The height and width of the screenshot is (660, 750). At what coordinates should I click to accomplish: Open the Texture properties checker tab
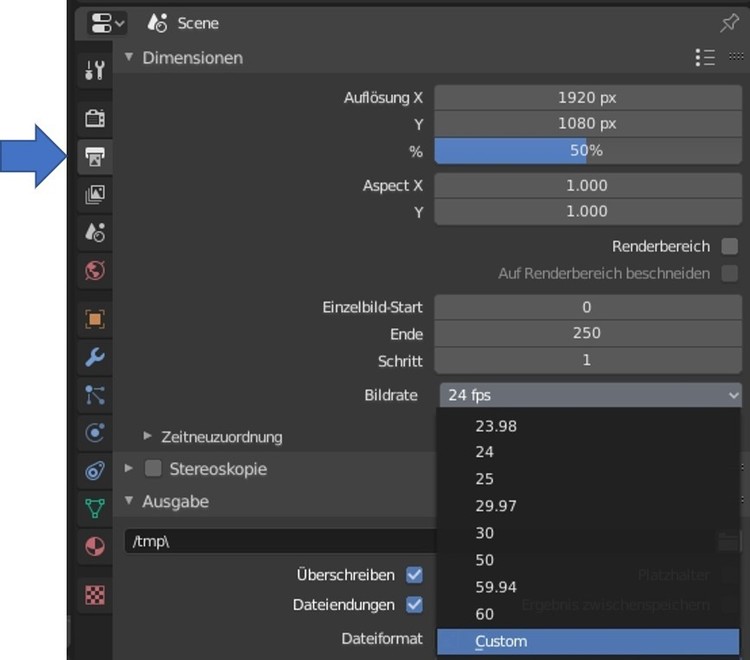95,595
